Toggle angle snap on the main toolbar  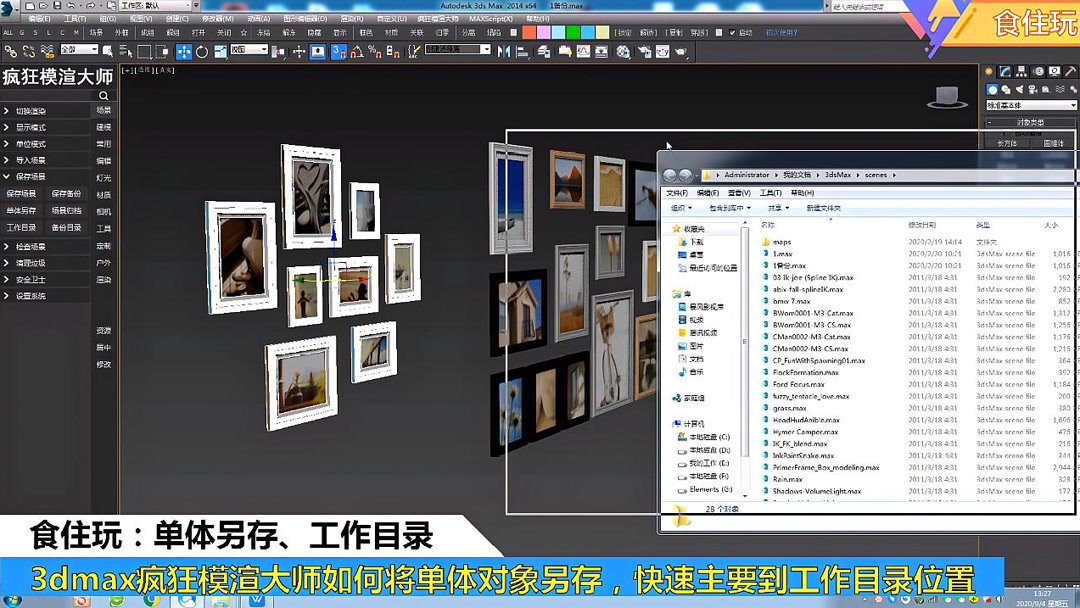click(x=356, y=50)
